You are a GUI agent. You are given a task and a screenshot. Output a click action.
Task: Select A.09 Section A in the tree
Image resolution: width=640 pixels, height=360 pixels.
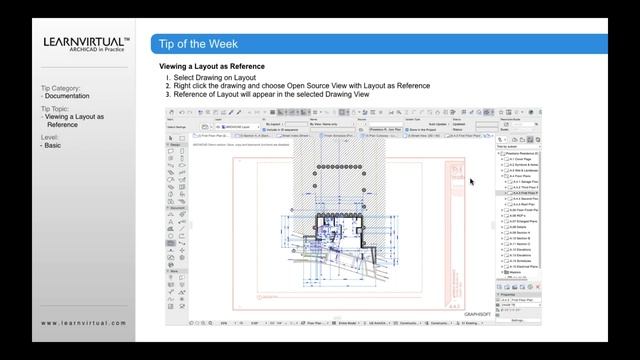click(x=516, y=233)
